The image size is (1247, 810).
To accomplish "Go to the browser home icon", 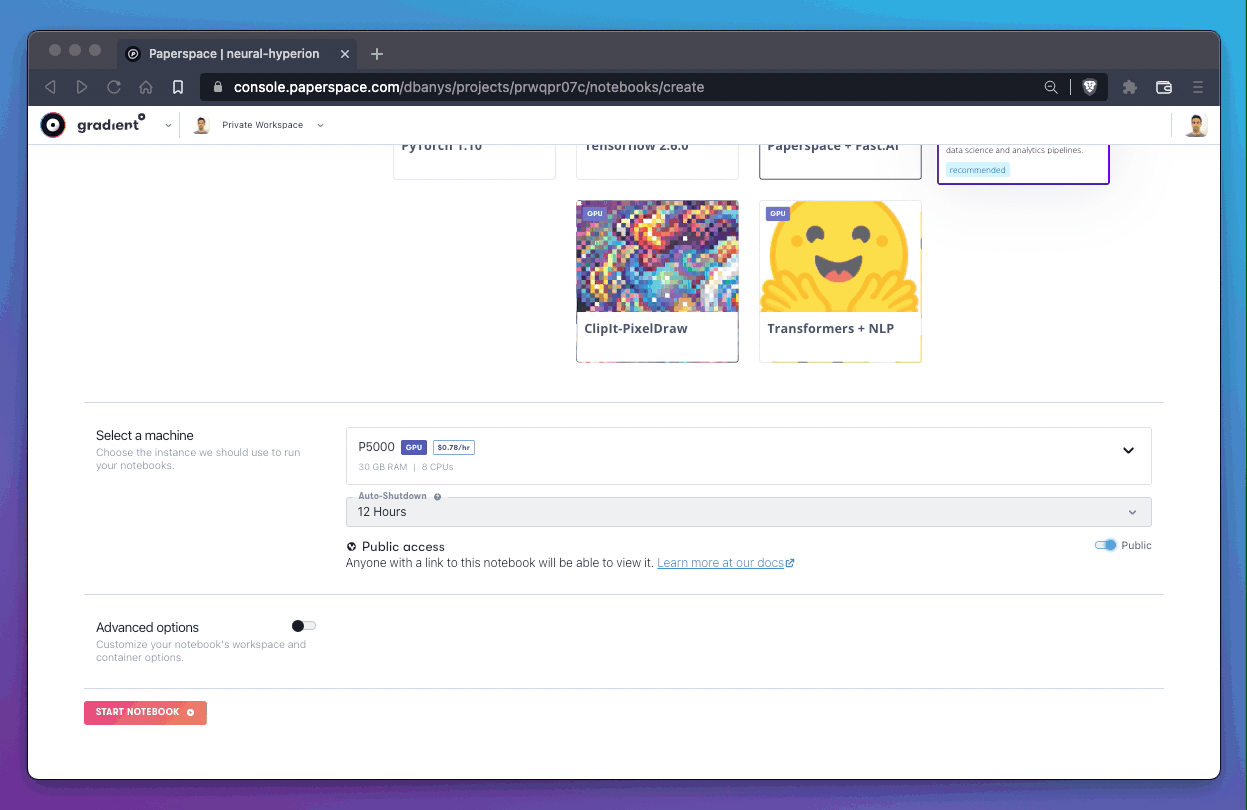I will click(146, 87).
